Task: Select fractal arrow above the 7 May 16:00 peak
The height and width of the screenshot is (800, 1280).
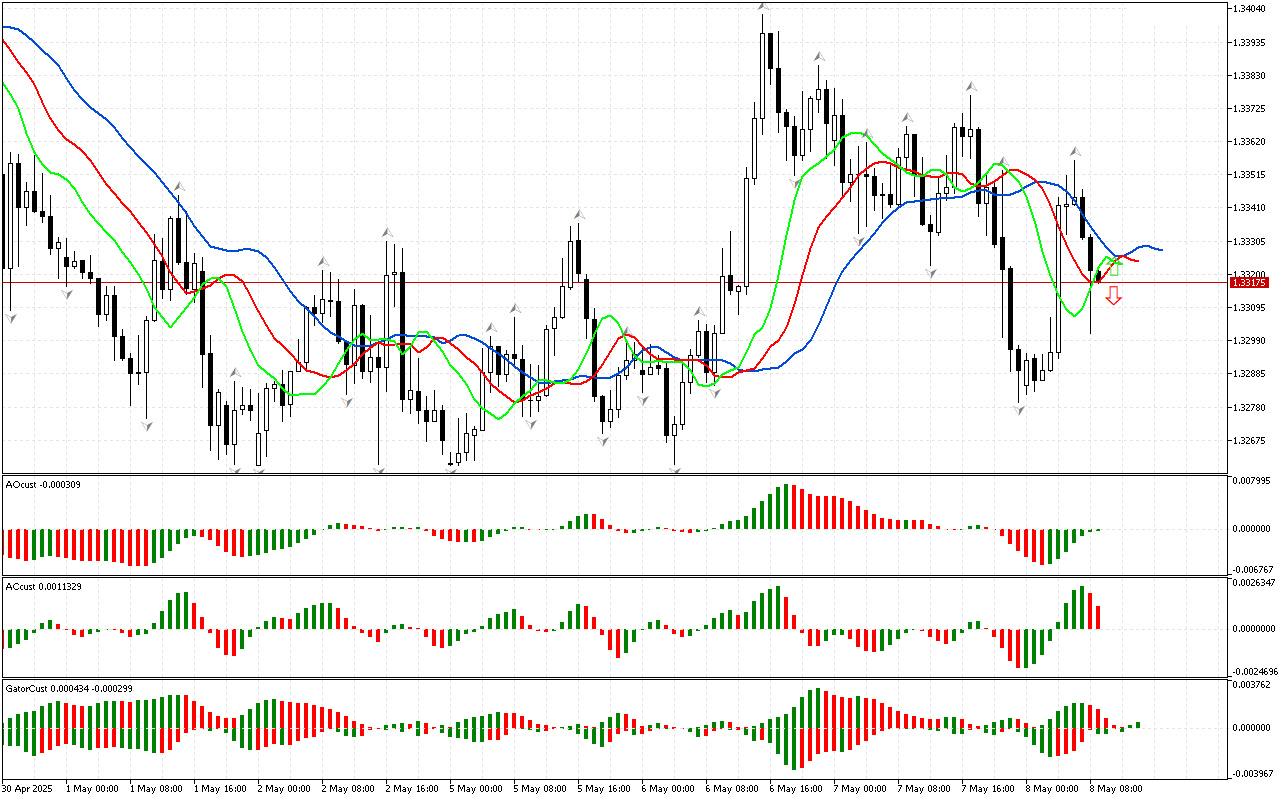Action: (969, 87)
